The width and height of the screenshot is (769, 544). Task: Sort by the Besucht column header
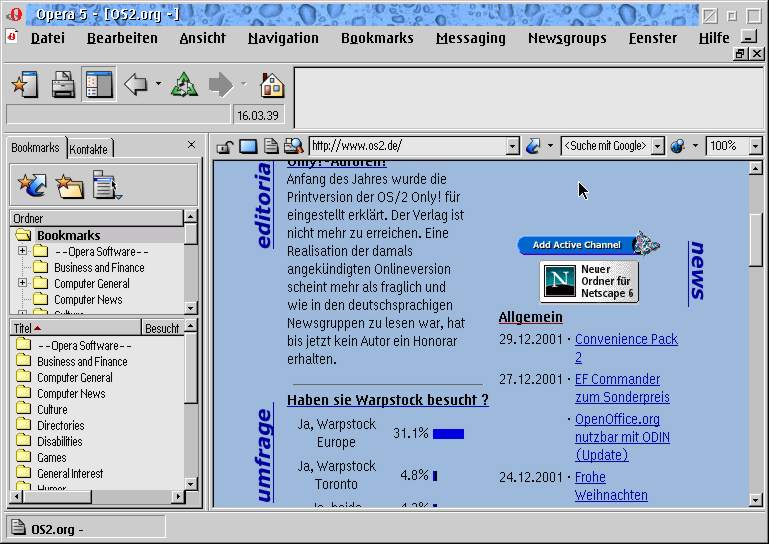(162, 328)
